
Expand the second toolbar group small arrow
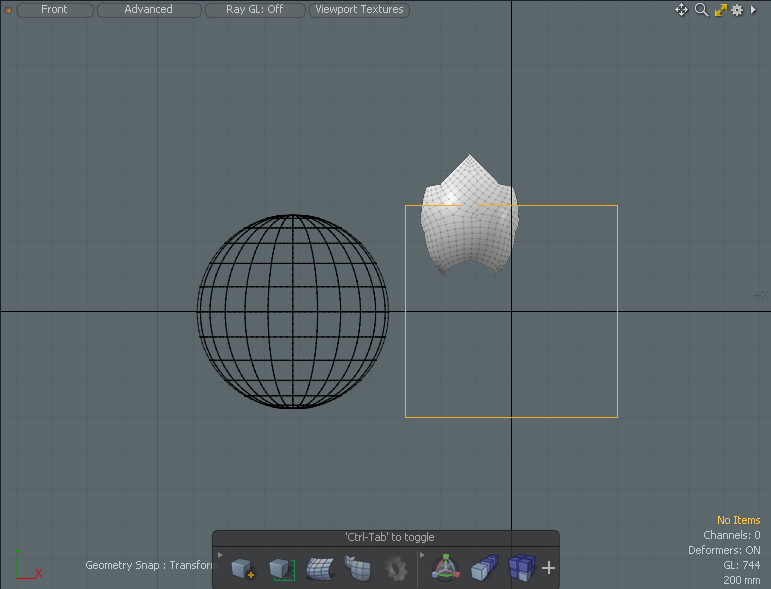pos(422,555)
